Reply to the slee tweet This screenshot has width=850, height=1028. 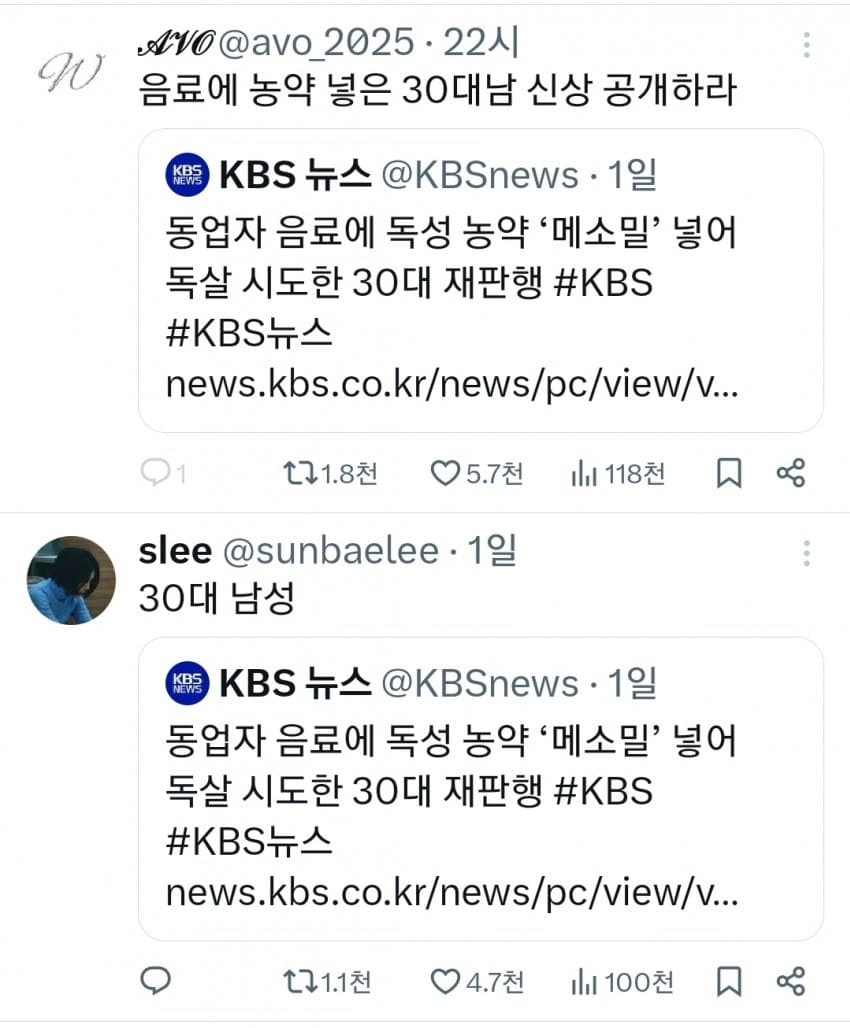[156, 981]
